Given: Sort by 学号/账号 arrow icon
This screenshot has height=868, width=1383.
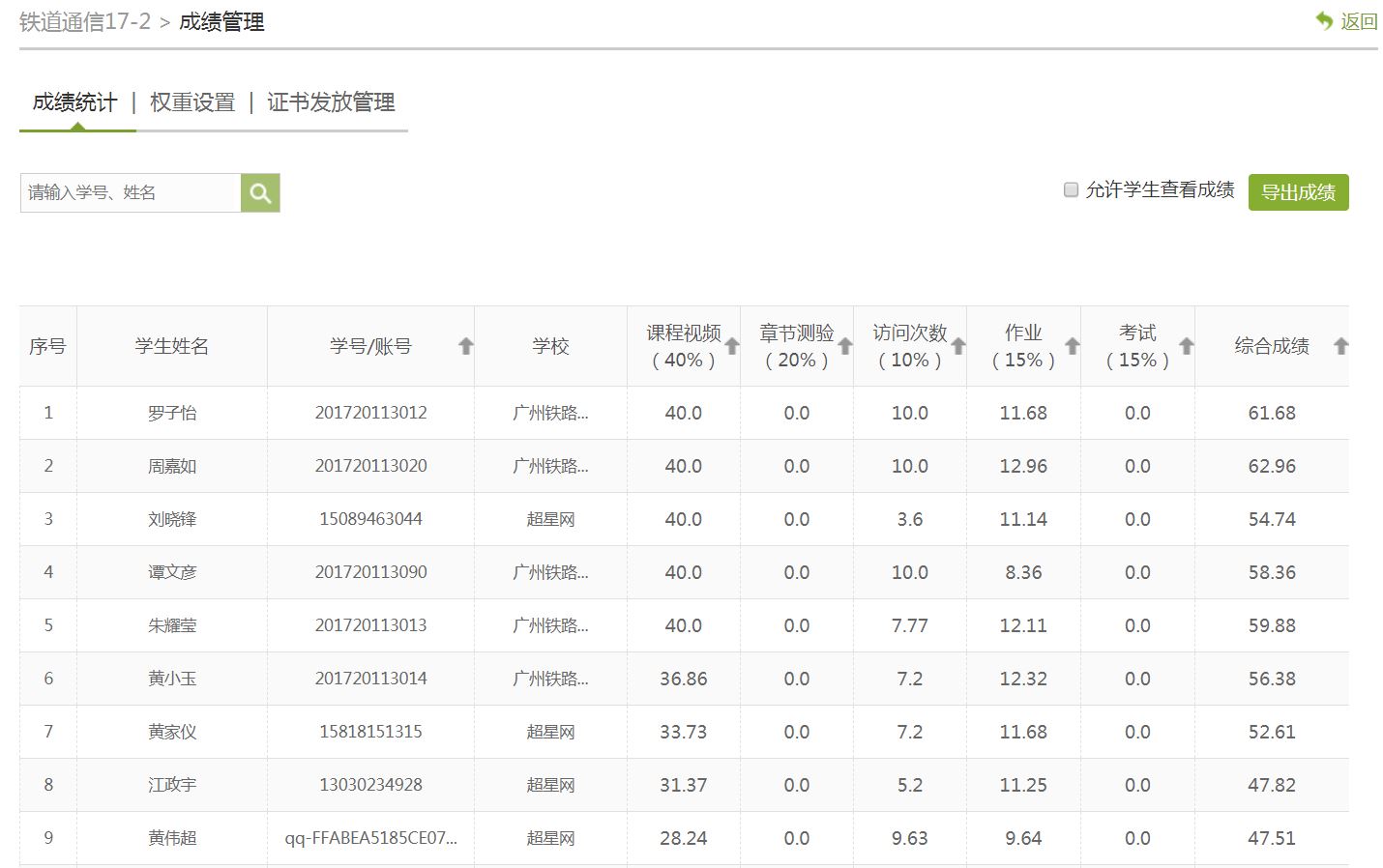Looking at the screenshot, I should coord(466,346).
